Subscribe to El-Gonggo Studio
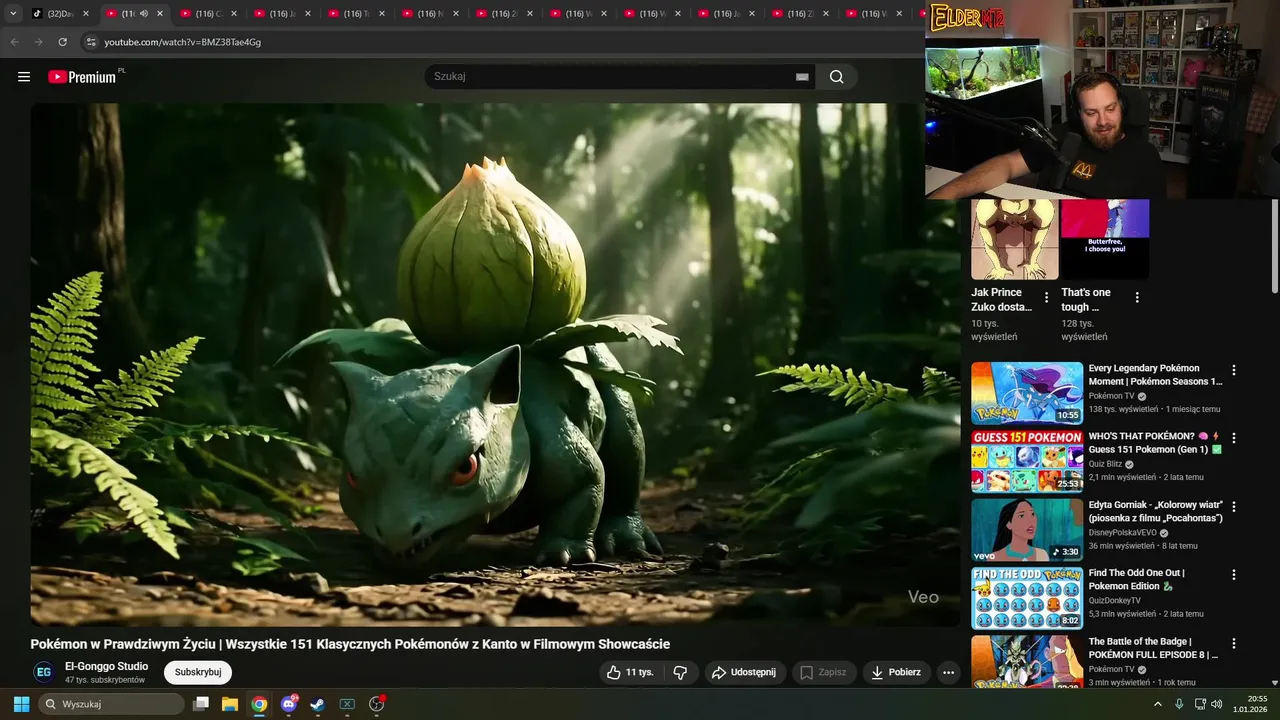This screenshot has width=1280, height=720. (x=198, y=673)
